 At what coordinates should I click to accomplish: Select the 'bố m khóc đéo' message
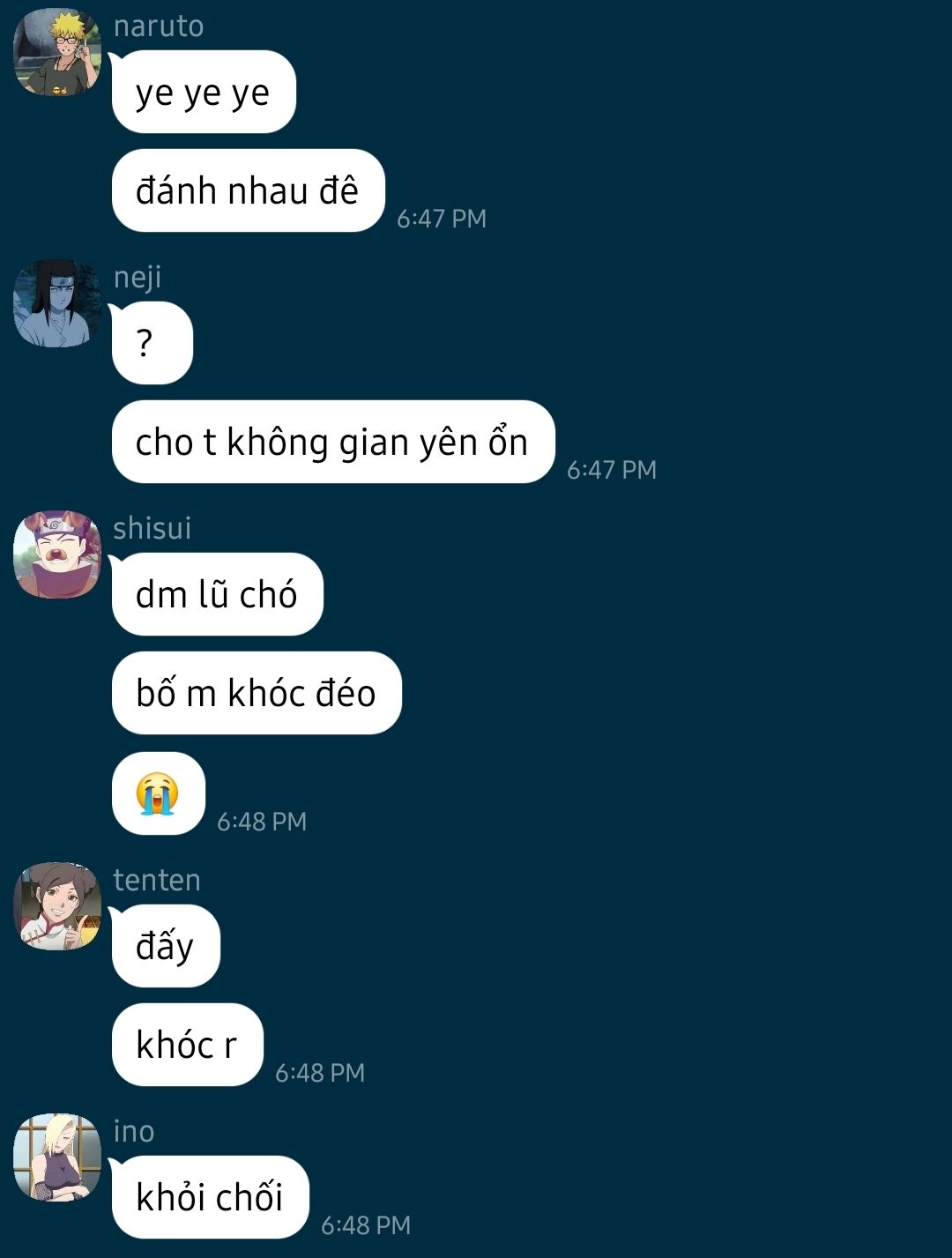tap(257, 693)
